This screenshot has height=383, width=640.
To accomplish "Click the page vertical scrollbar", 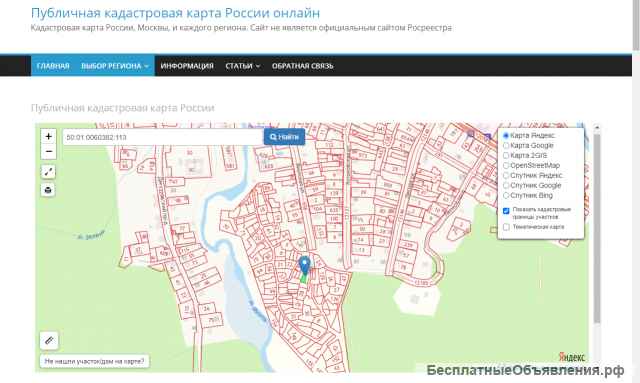I will [636, 24].
